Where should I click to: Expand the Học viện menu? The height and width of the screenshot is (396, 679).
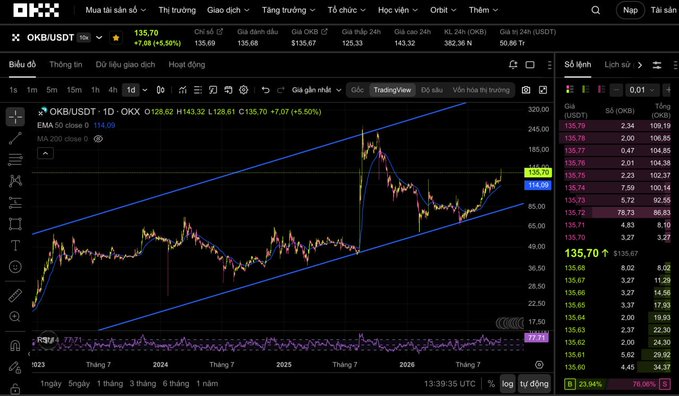coord(398,10)
